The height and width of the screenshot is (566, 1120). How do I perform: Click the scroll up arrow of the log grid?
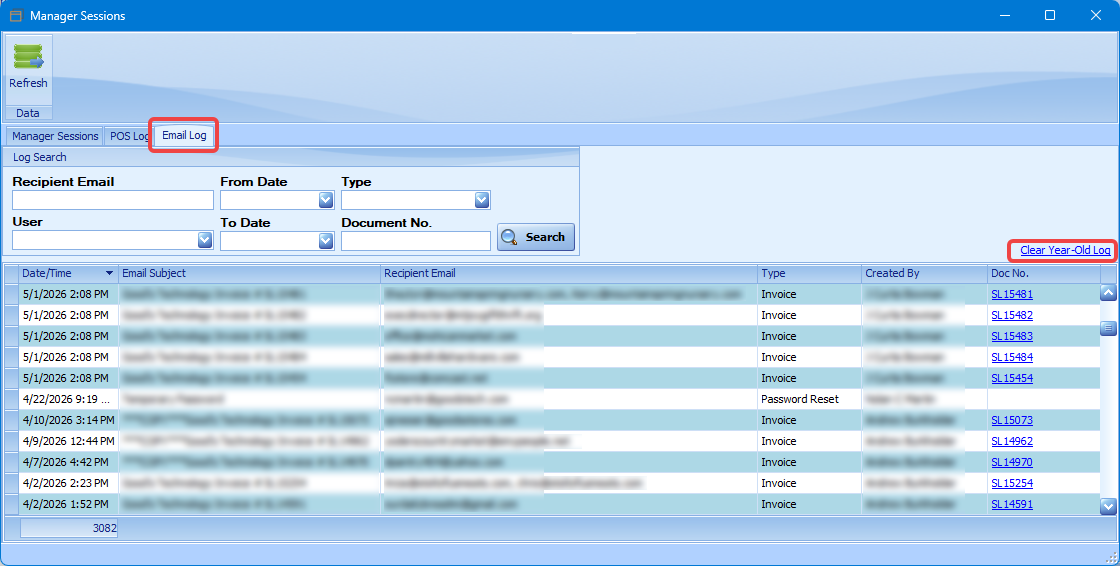click(x=1108, y=292)
